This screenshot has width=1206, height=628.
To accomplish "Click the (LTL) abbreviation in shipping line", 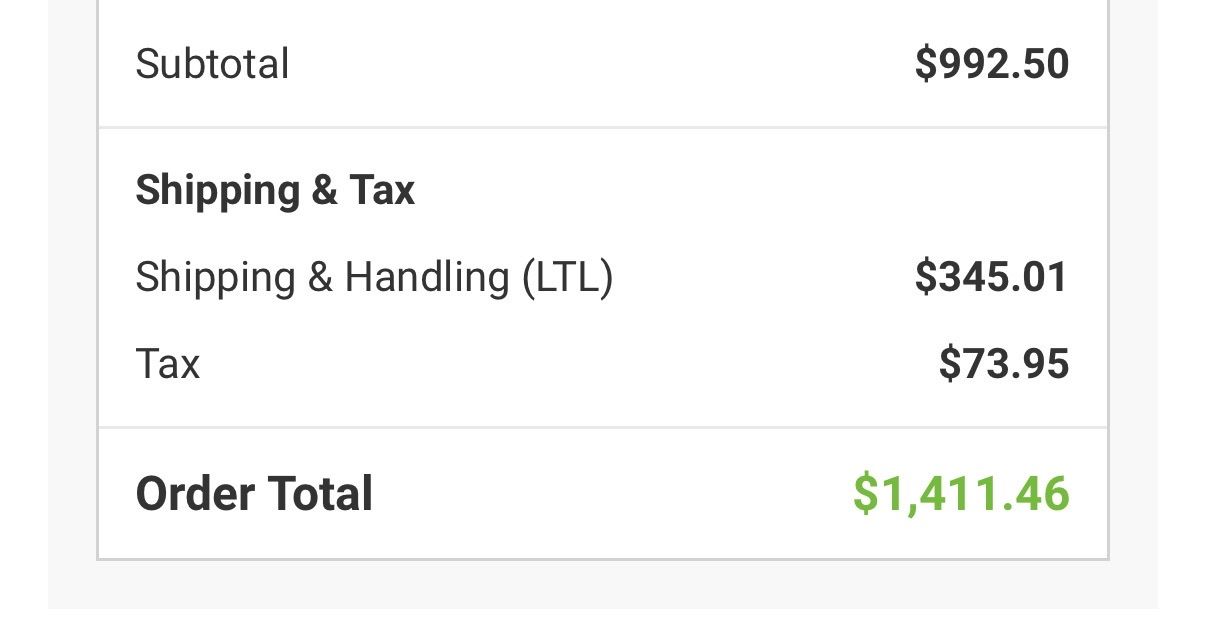I will pos(567,277).
